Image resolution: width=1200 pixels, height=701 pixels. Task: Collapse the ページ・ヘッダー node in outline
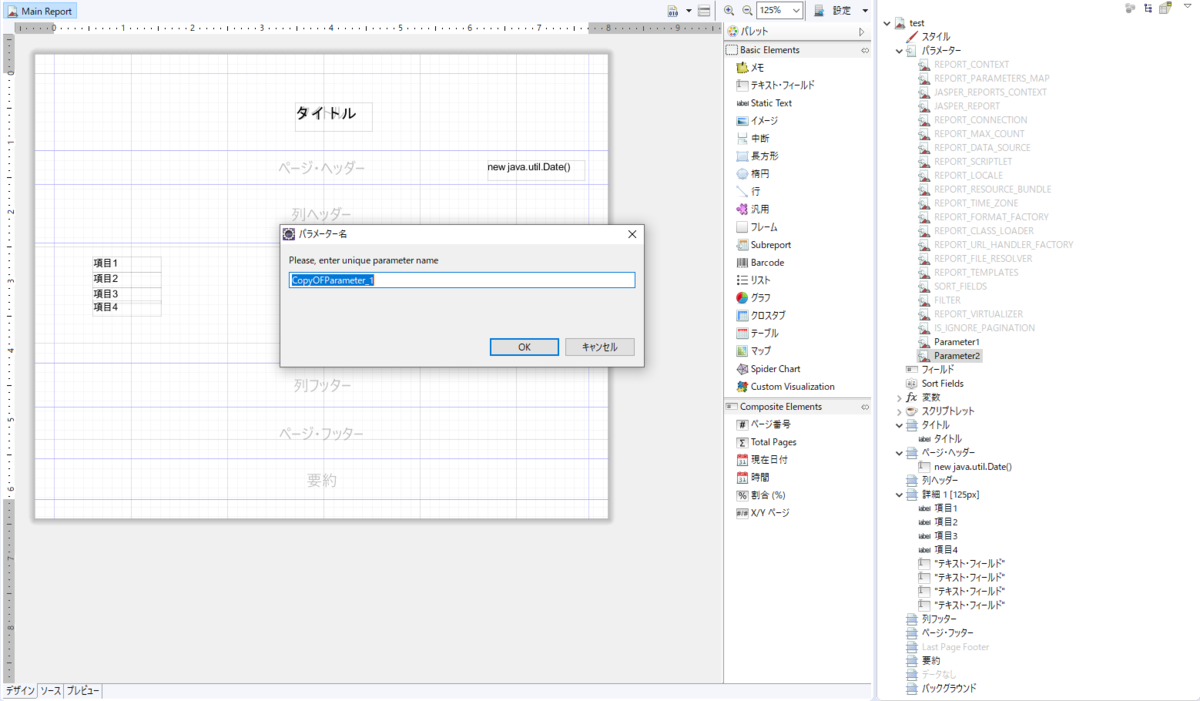point(899,453)
